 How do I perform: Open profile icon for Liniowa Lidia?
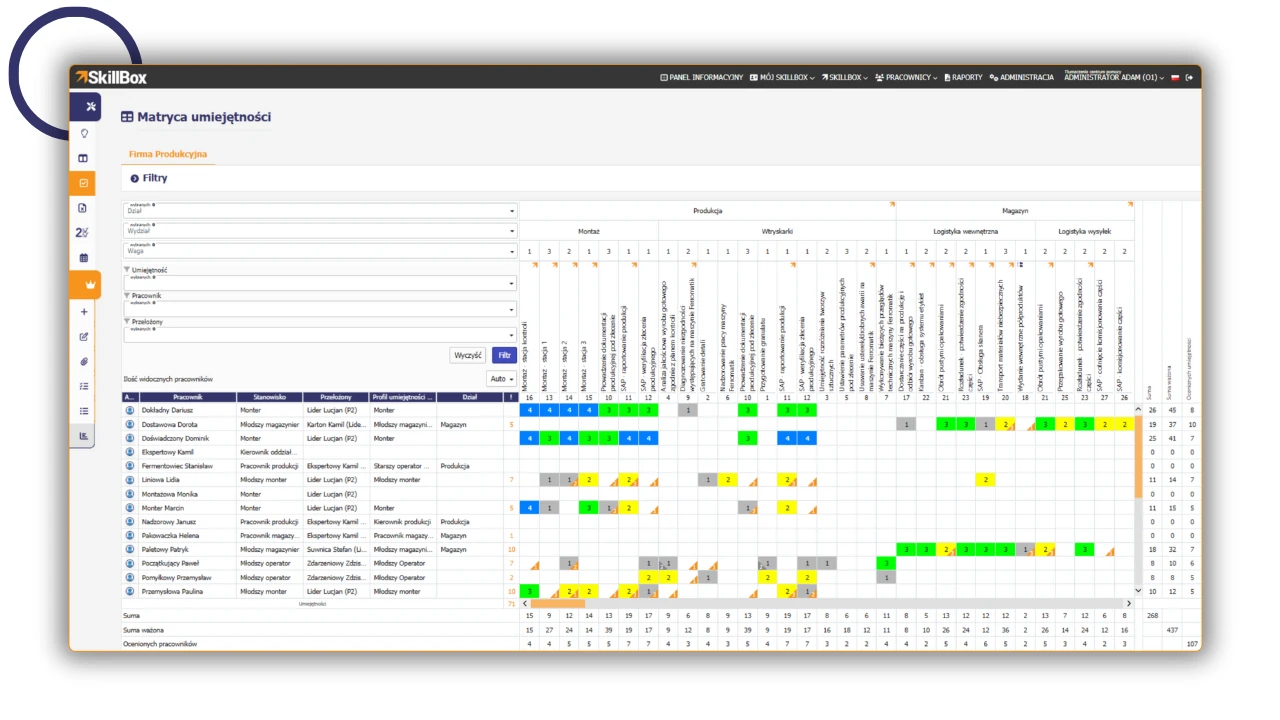pos(129,480)
